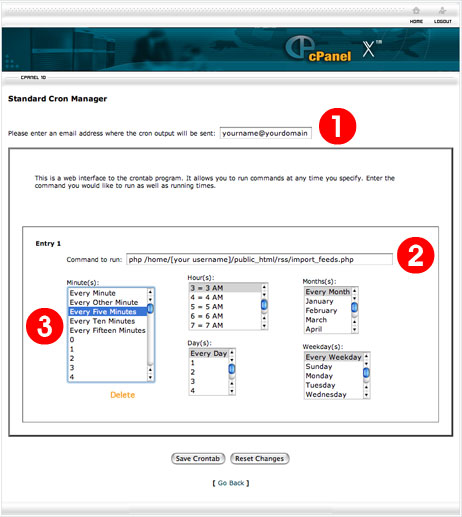Select day 1 in Days list
The width and height of the screenshot is (462, 517).
point(209,363)
